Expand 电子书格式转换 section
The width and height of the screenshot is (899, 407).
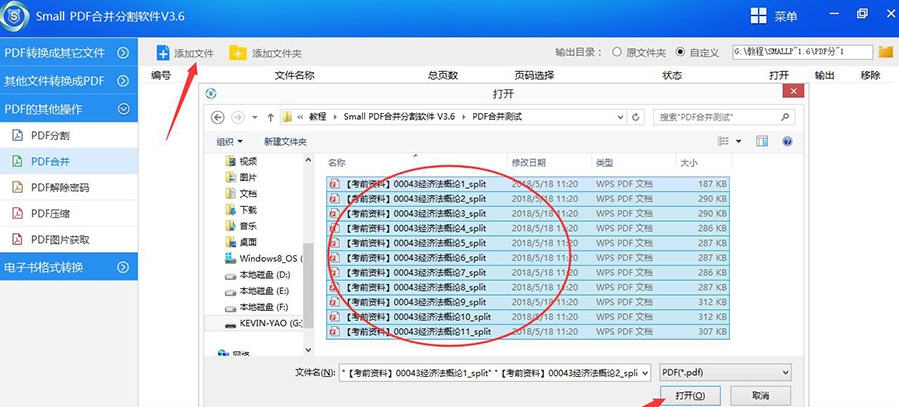123,267
